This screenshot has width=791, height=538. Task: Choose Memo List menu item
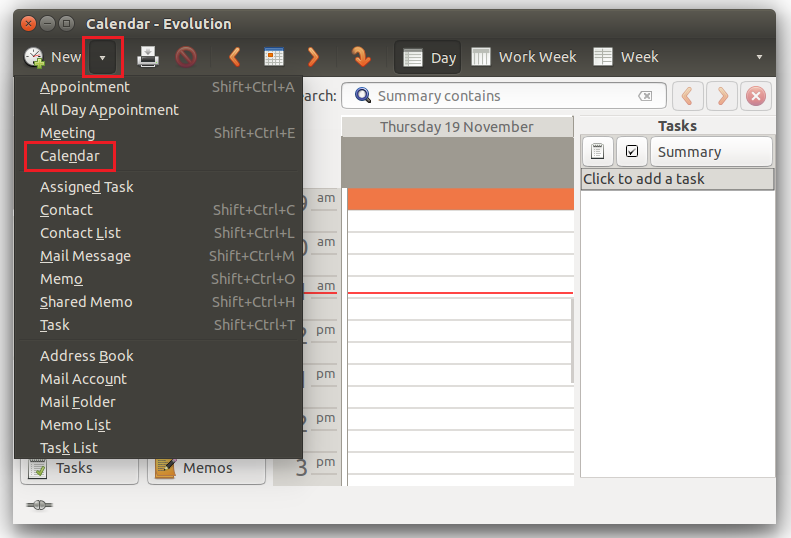158,425
